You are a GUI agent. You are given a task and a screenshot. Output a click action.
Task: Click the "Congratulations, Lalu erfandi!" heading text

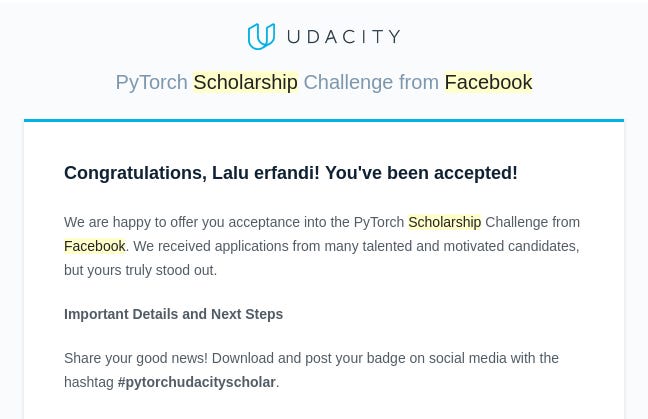[x=192, y=173]
